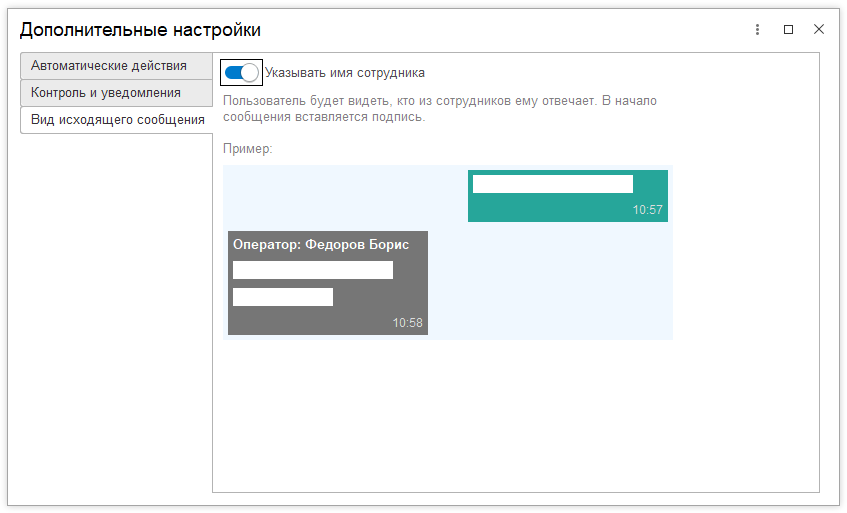Click the longer white placeholder in gray bubble
Screen dimensions: 847x513
312,270
